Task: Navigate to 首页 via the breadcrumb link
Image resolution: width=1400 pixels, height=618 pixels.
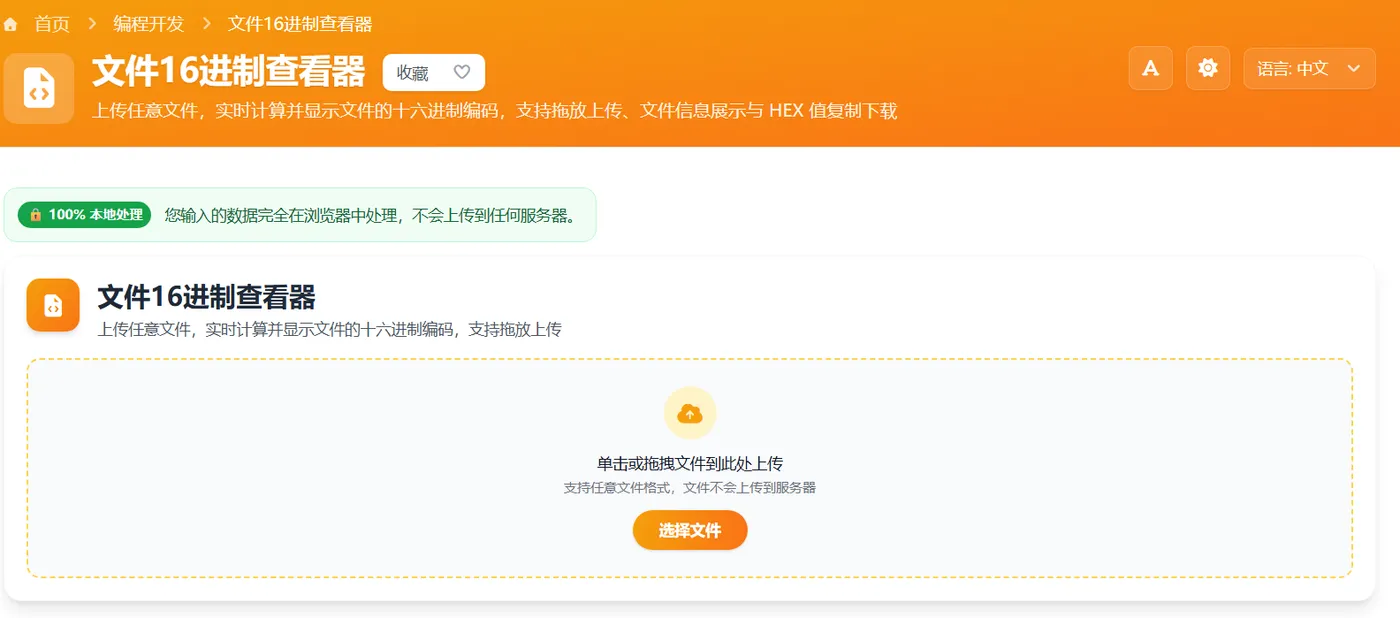Action: (x=52, y=23)
